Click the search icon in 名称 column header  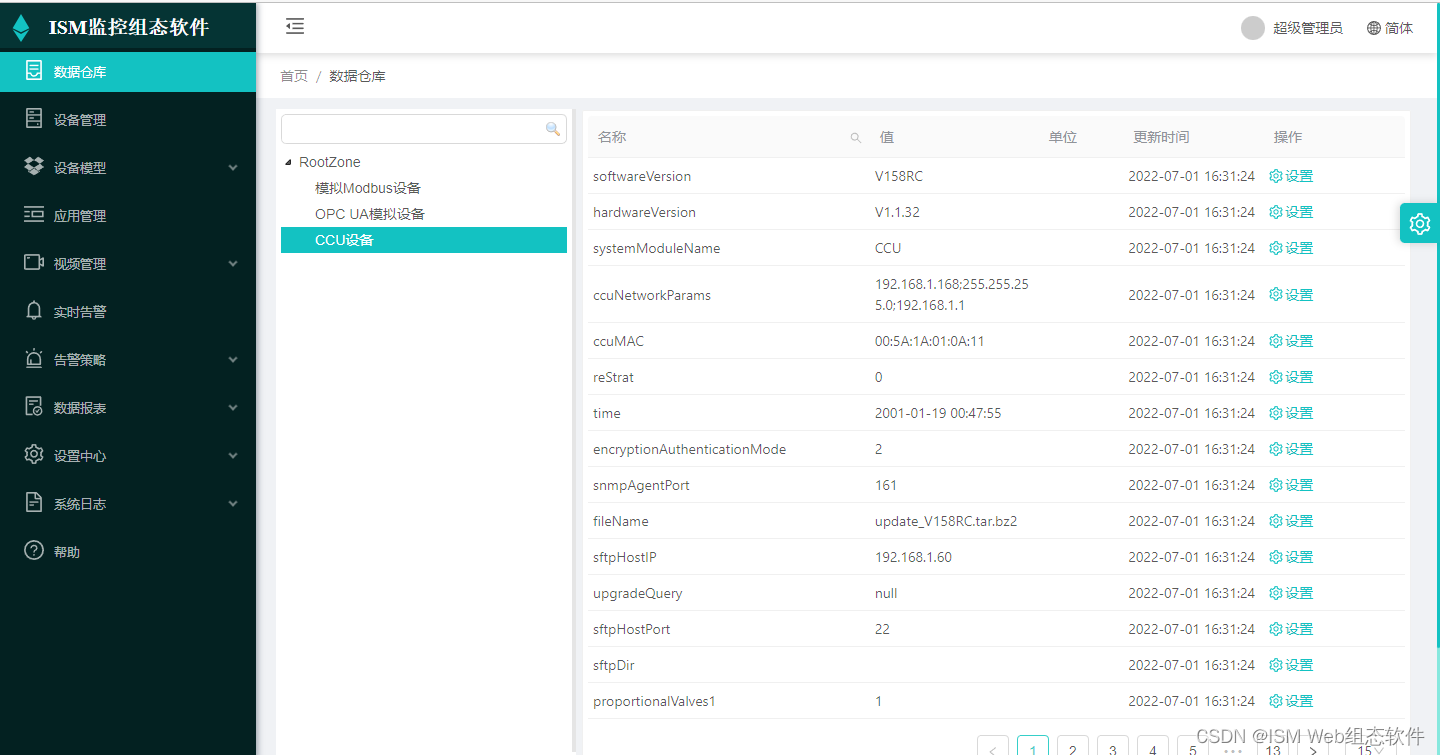855,138
